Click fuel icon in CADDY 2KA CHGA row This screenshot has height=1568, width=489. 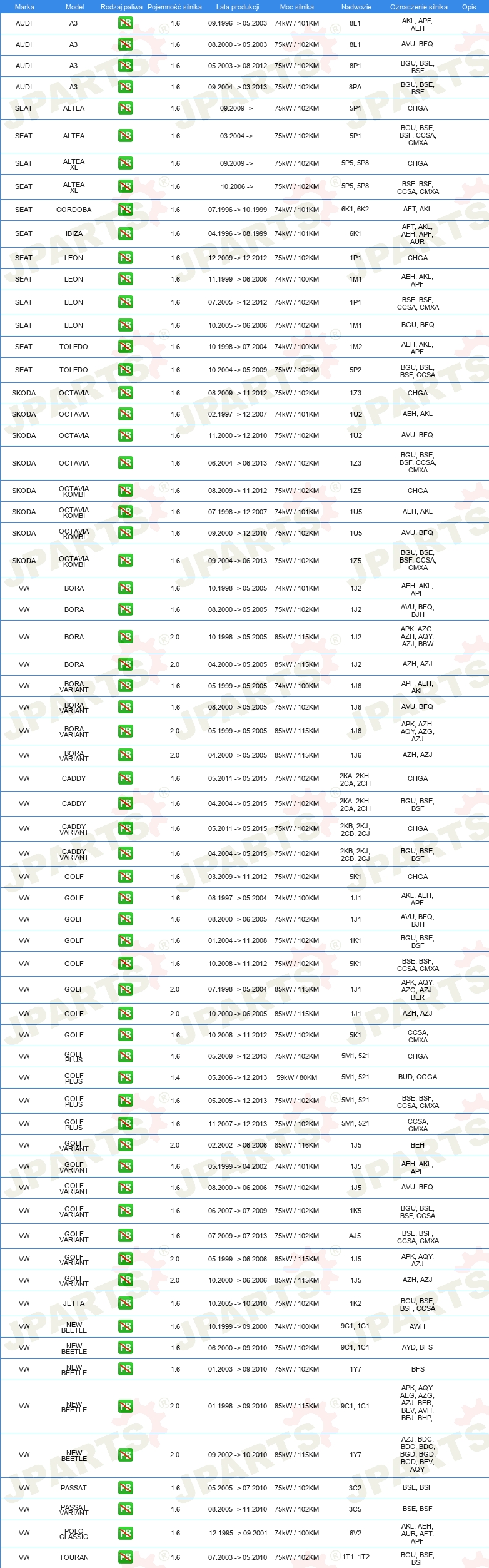(x=125, y=778)
